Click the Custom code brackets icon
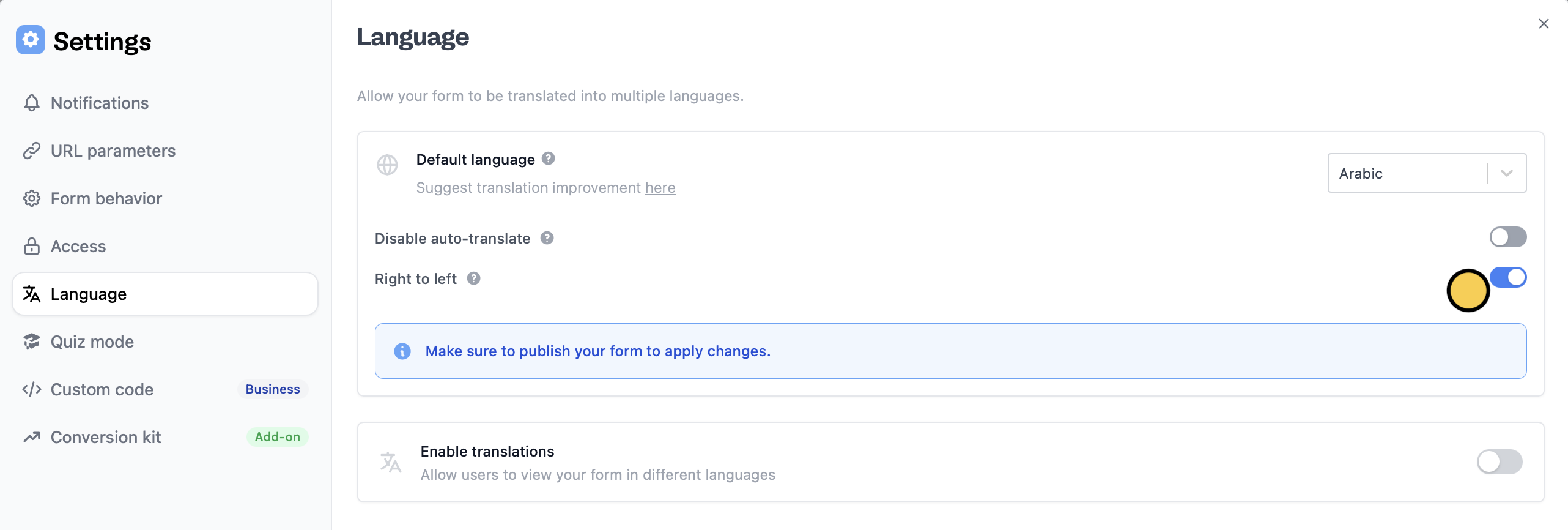Viewport: 1568px width, 530px height. coord(32,389)
